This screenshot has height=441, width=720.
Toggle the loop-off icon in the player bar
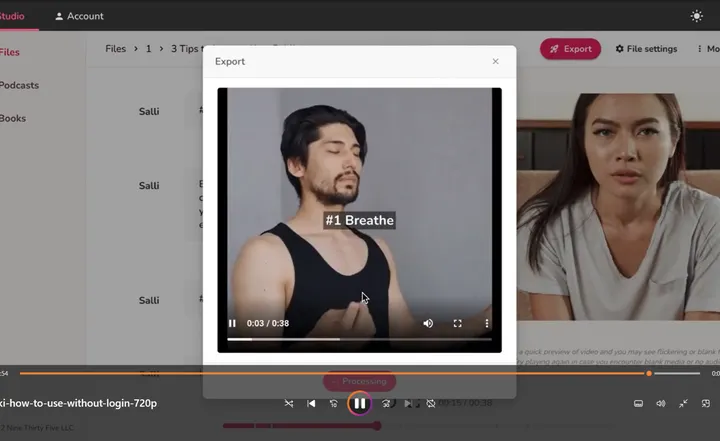coord(431,403)
